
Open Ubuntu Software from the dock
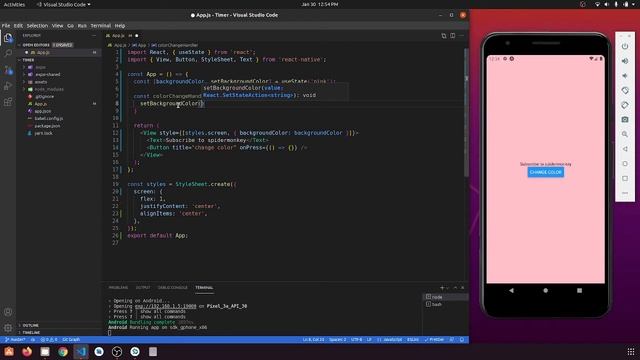[9, 351]
